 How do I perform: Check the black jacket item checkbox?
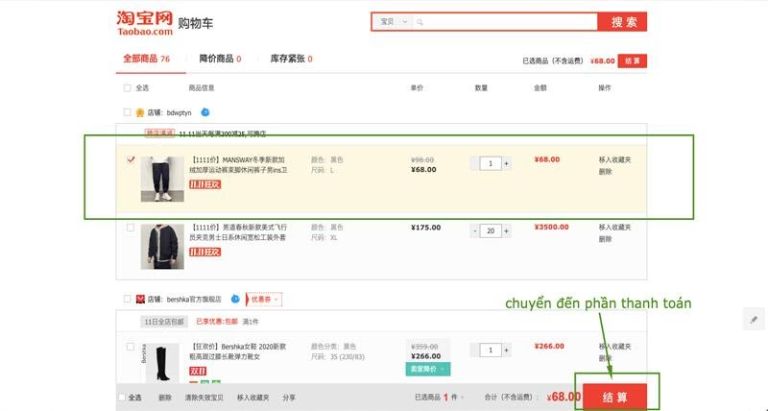(x=131, y=228)
